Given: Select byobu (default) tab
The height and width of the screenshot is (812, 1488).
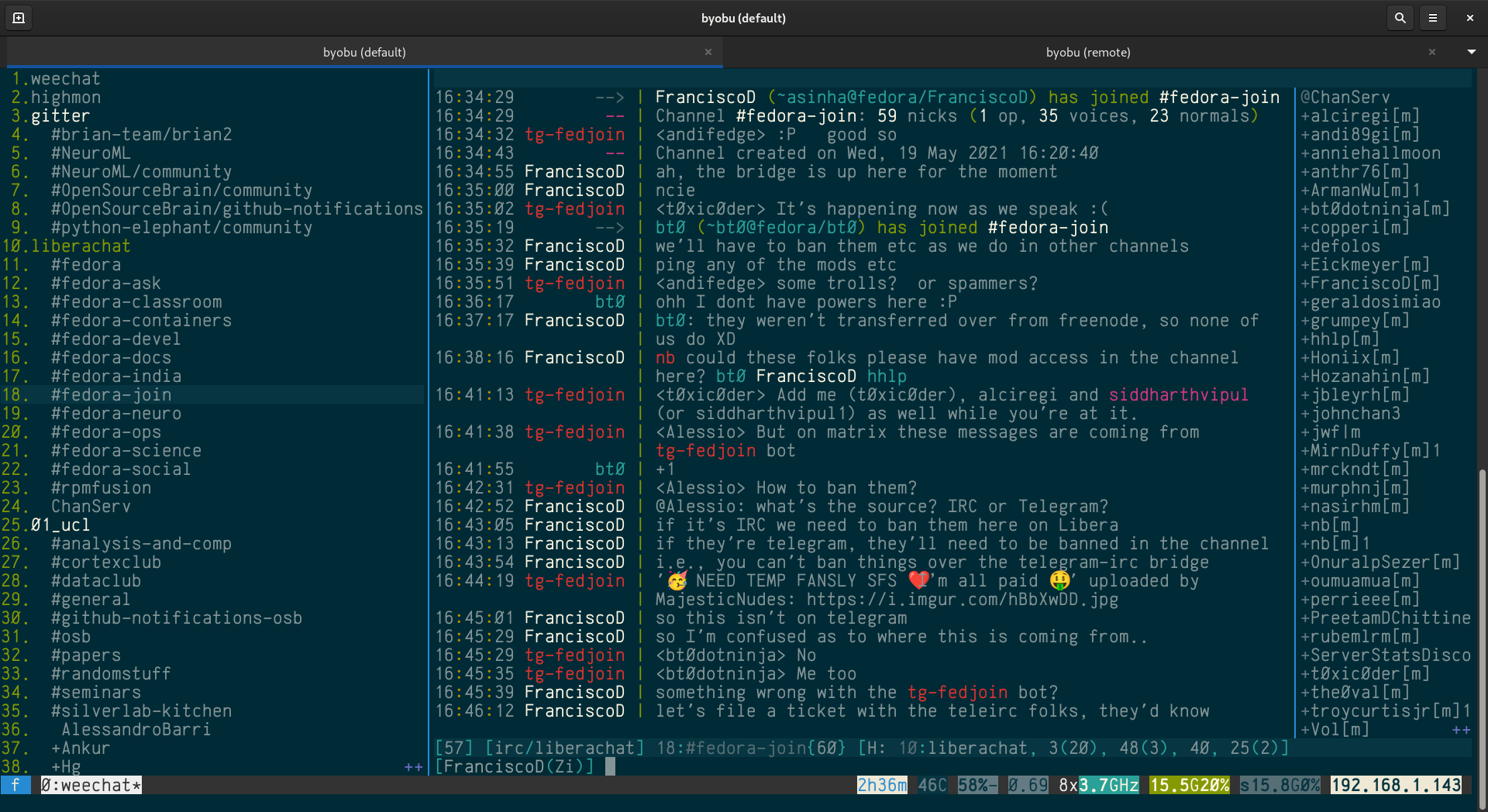Looking at the screenshot, I should pyautogui.click(x=364, y=52).
